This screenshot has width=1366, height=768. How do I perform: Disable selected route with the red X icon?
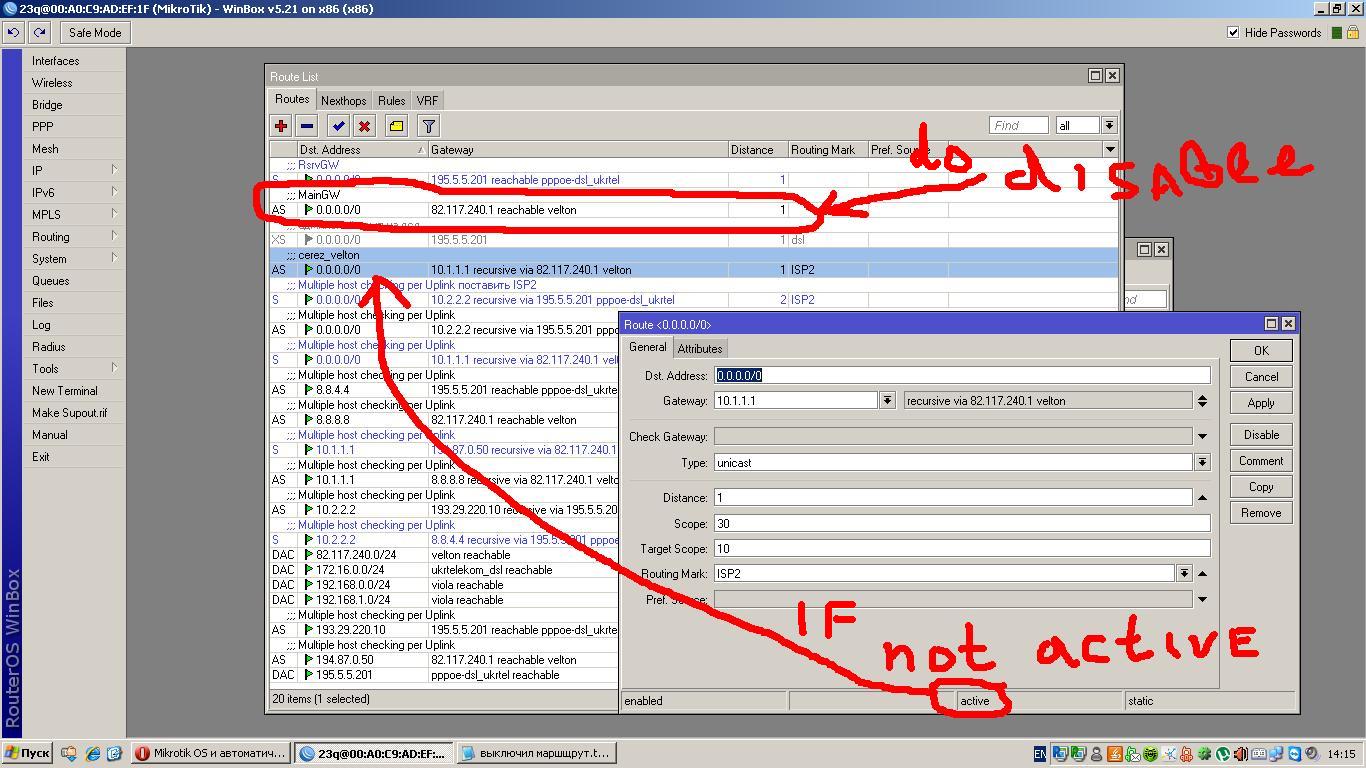click(x=365, y=126)
